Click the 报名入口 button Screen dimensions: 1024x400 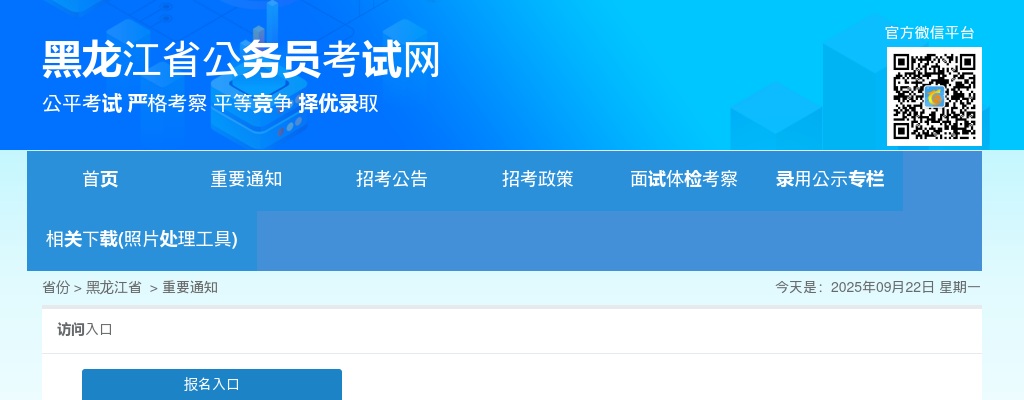(212, 384)
